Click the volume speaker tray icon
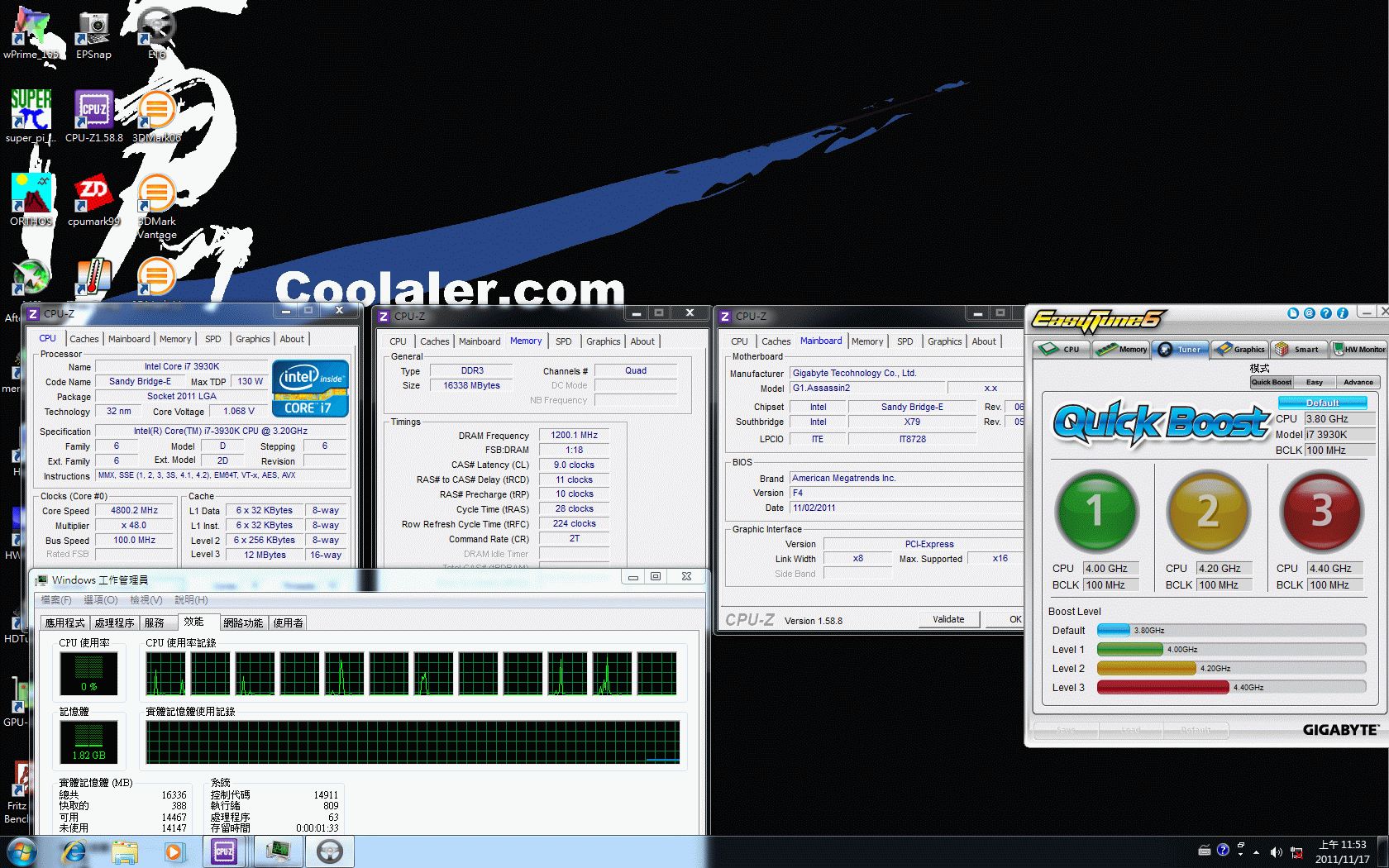The image size is (1389, 868). click(1277, 852)
